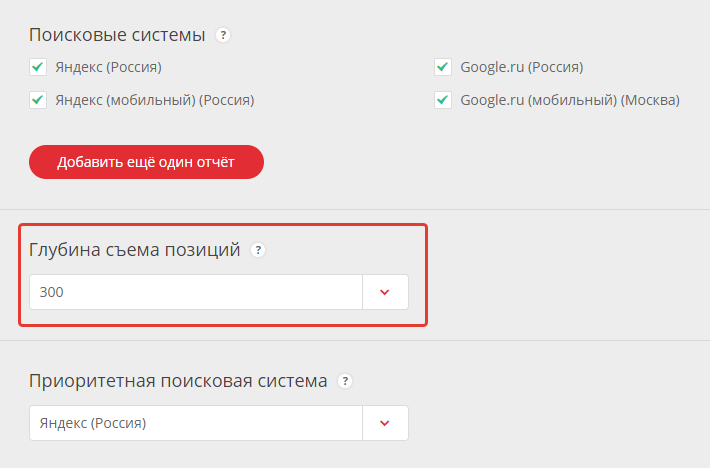Open help icon beside Глубина съема позиций
Screen dimensions: 710x468
[258, 250]
